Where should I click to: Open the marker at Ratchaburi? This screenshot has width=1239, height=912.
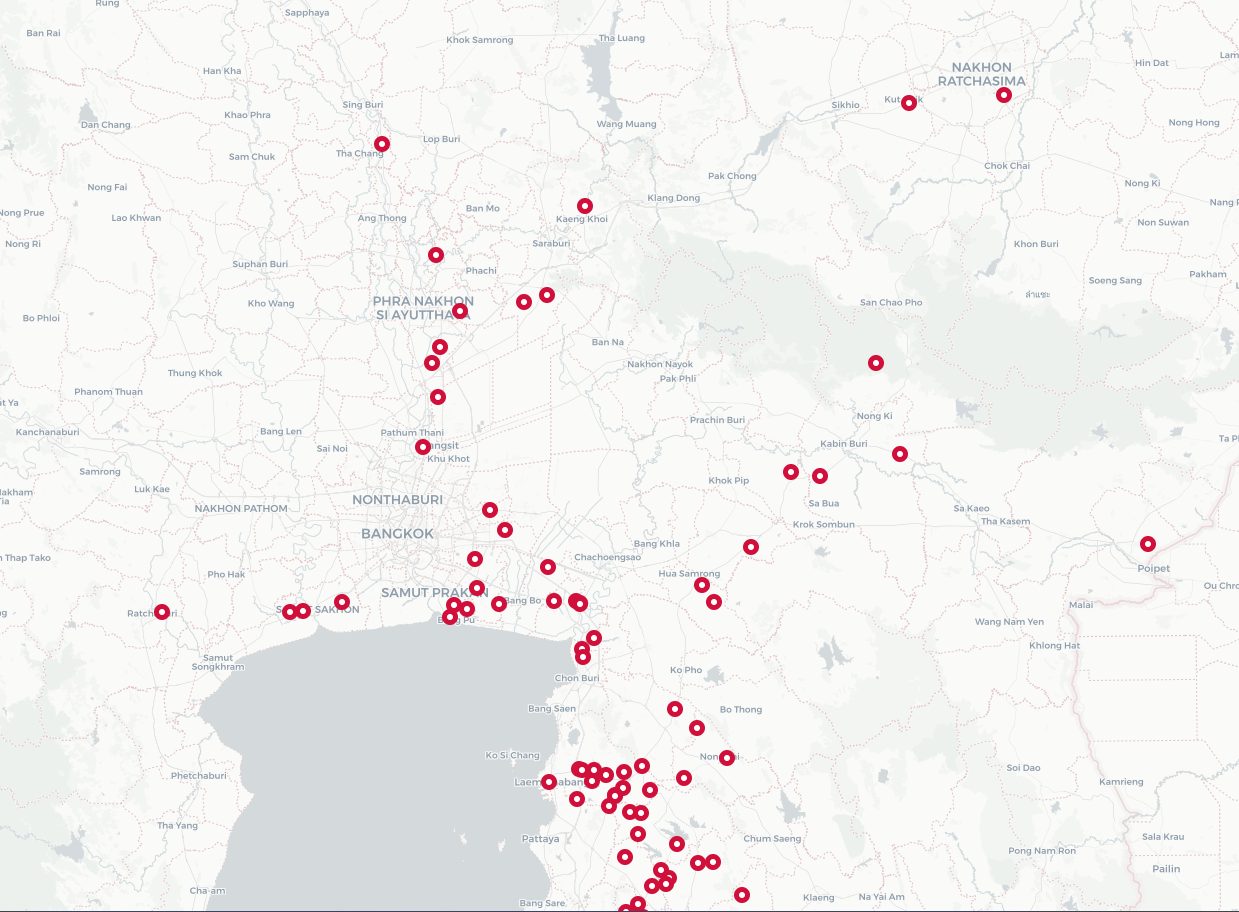click(x=162, y=612)
